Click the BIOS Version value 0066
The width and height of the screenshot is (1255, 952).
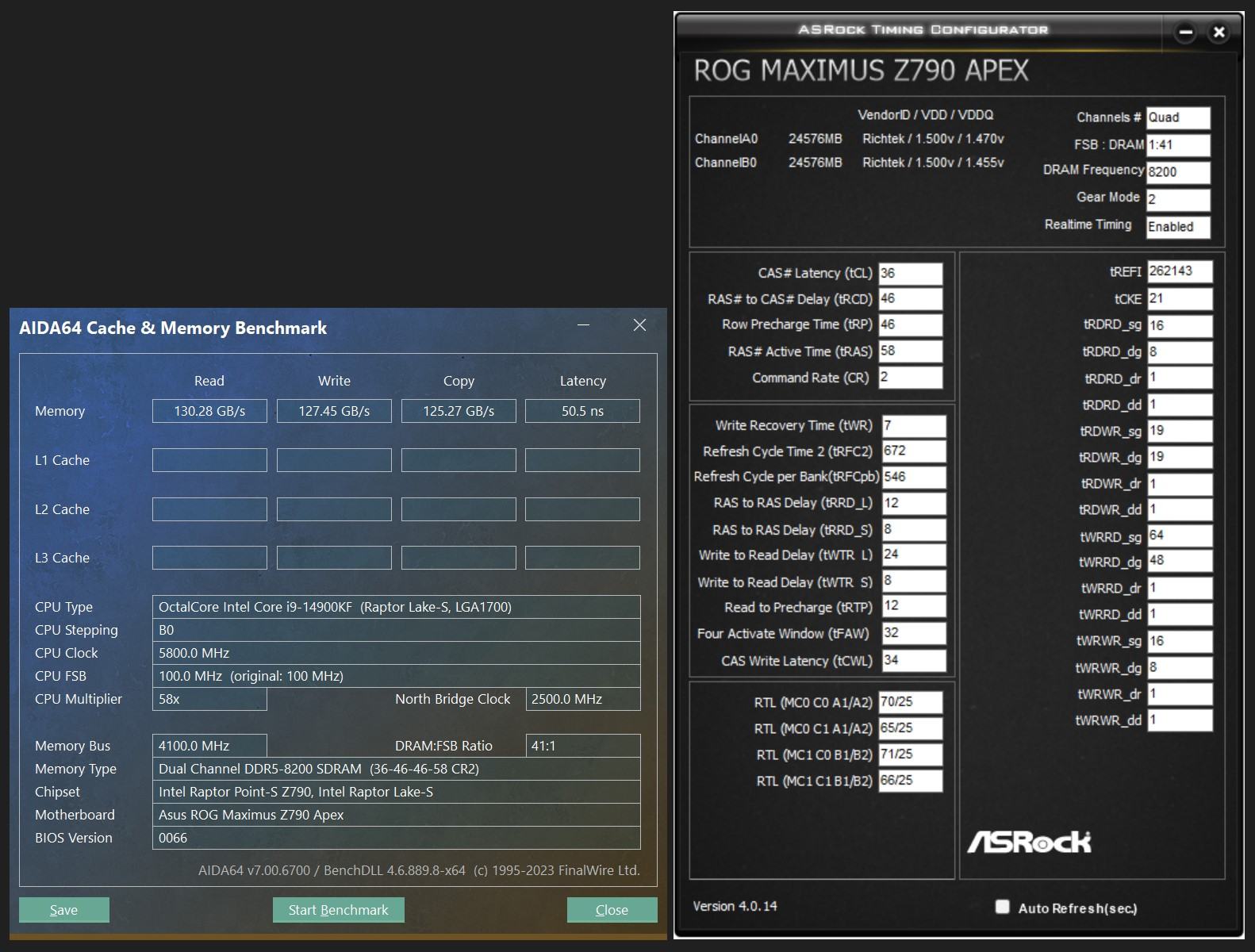pos(397,838)
